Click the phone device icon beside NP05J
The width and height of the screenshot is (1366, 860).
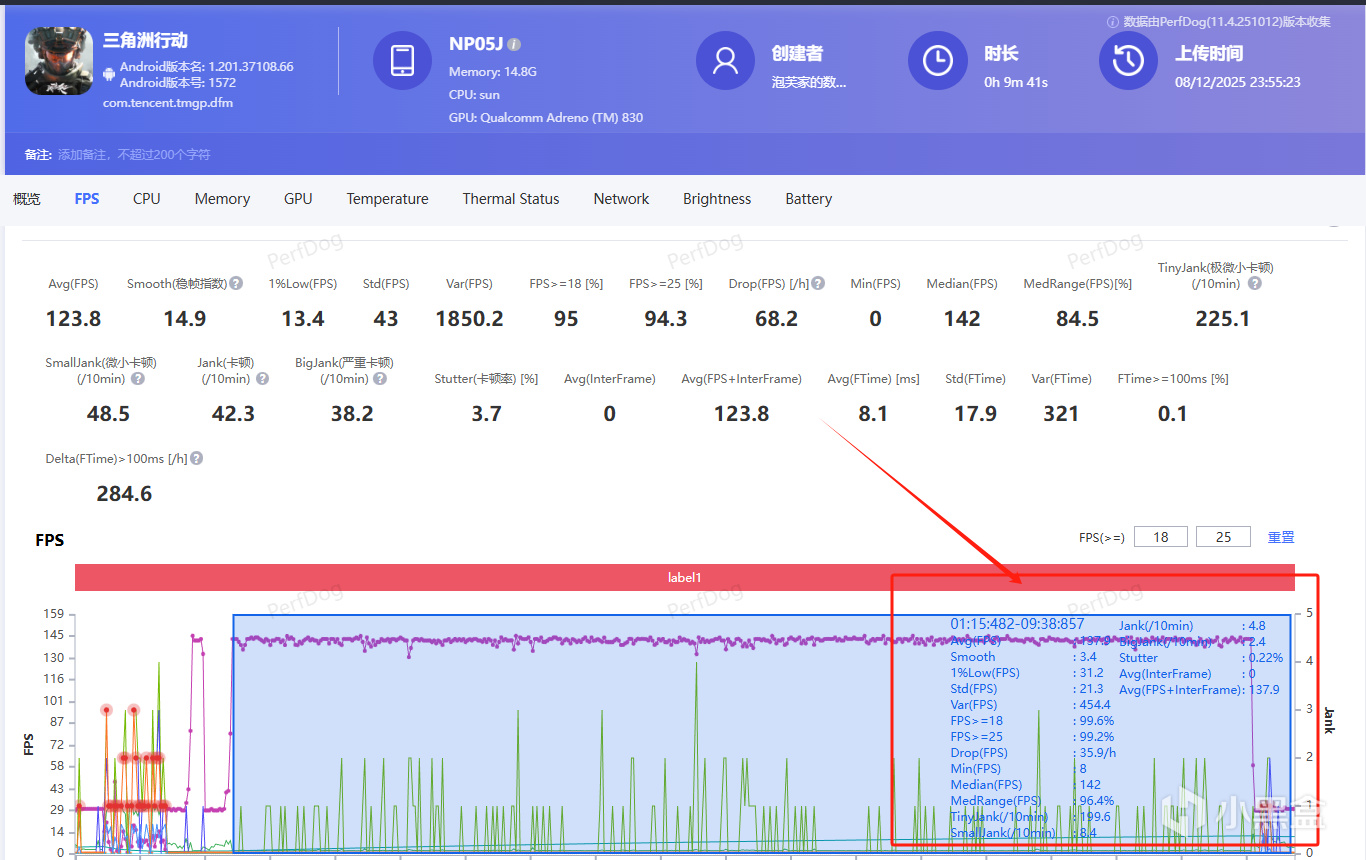coord(402,60)
